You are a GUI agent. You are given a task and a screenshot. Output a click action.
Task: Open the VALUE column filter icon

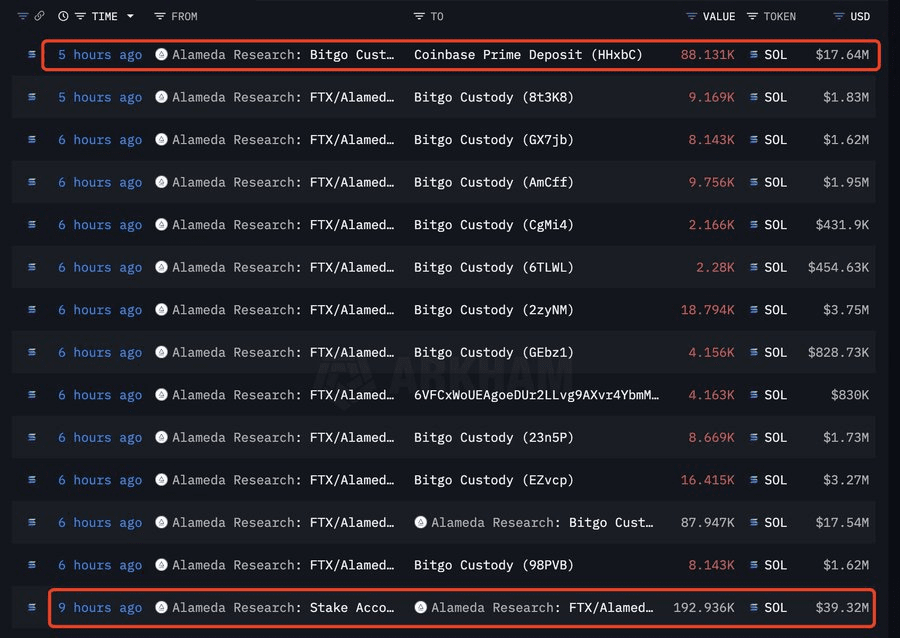692,16
